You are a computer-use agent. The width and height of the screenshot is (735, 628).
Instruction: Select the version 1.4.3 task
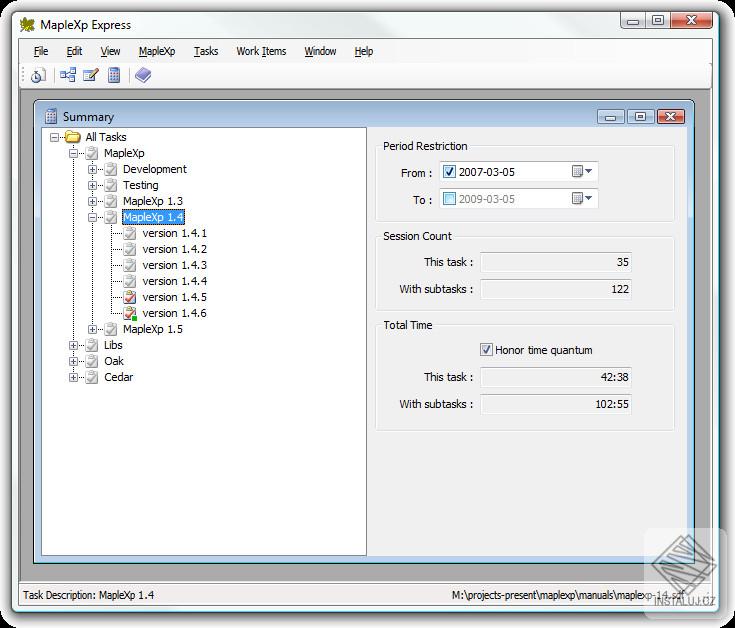(x=174, y=265)
